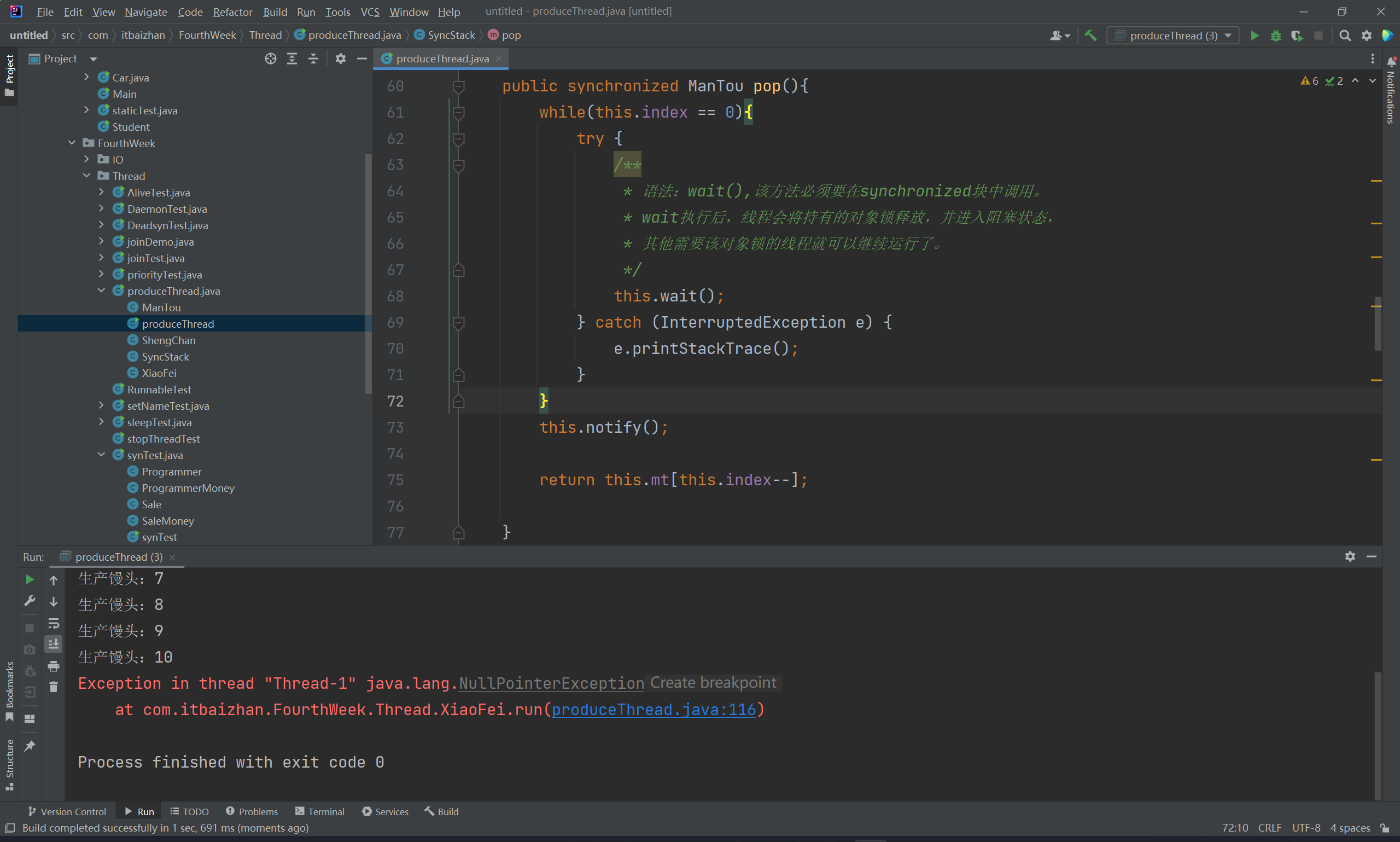
Task: Collapse the FourthWeek folder
Action: pyautogui.click(x=72, y=143)
